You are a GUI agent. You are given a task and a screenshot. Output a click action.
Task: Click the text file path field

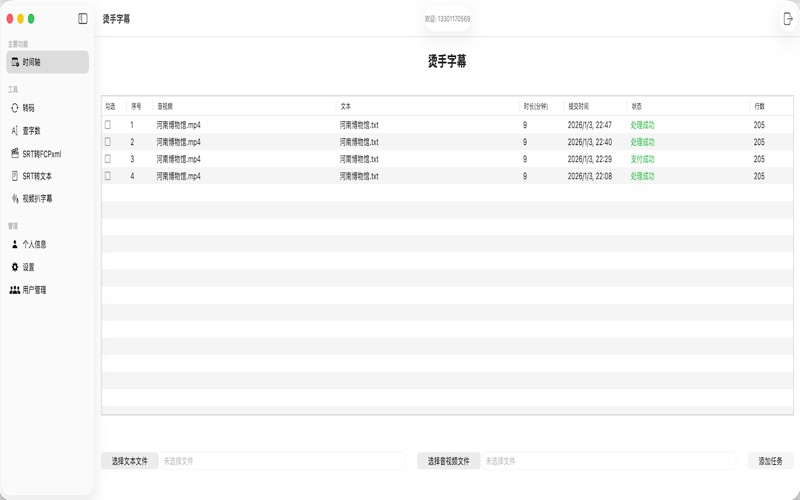(x=283, y=461)
